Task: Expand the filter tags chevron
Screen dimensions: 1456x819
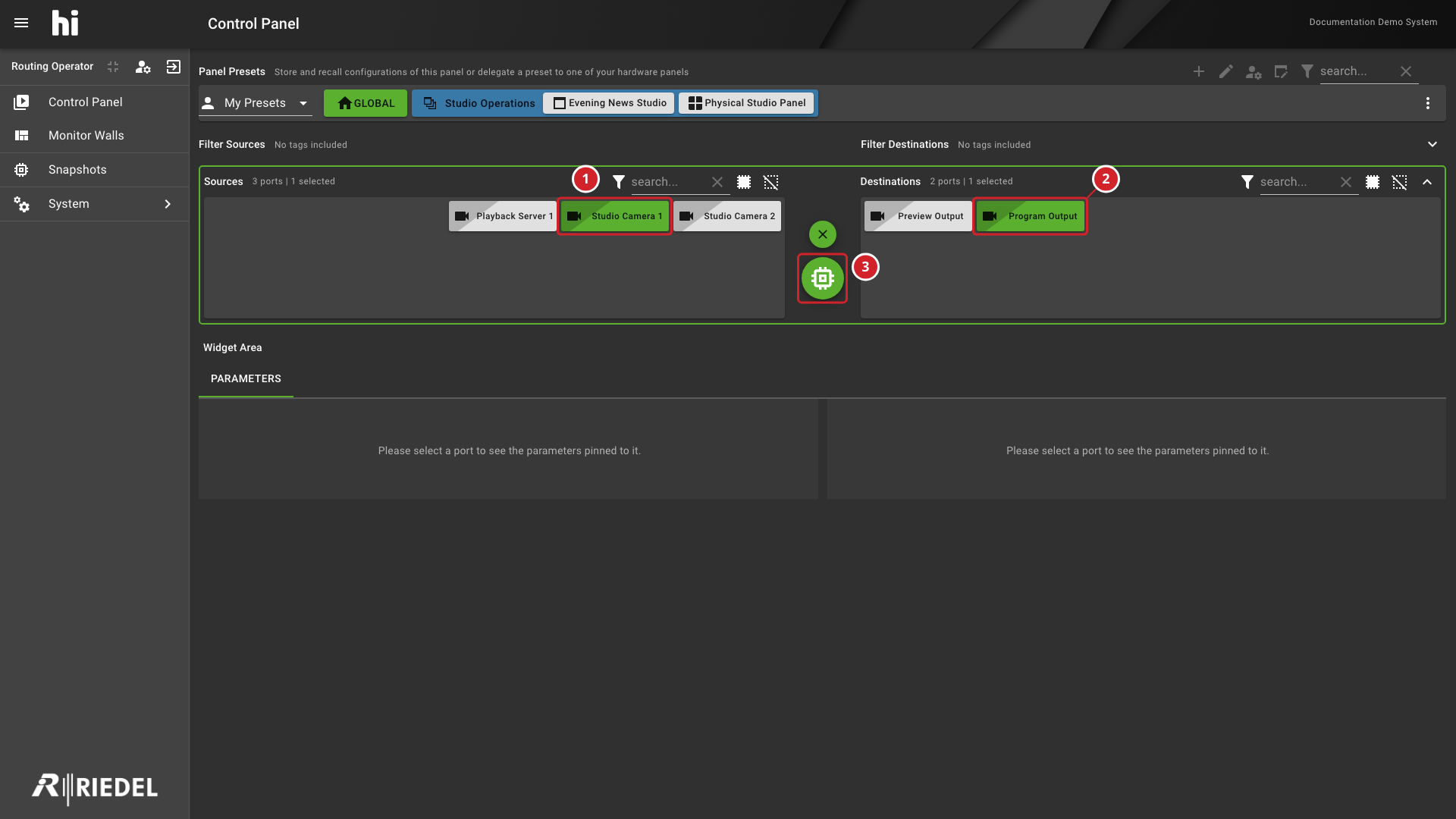Action: (x=1432, y=145)
